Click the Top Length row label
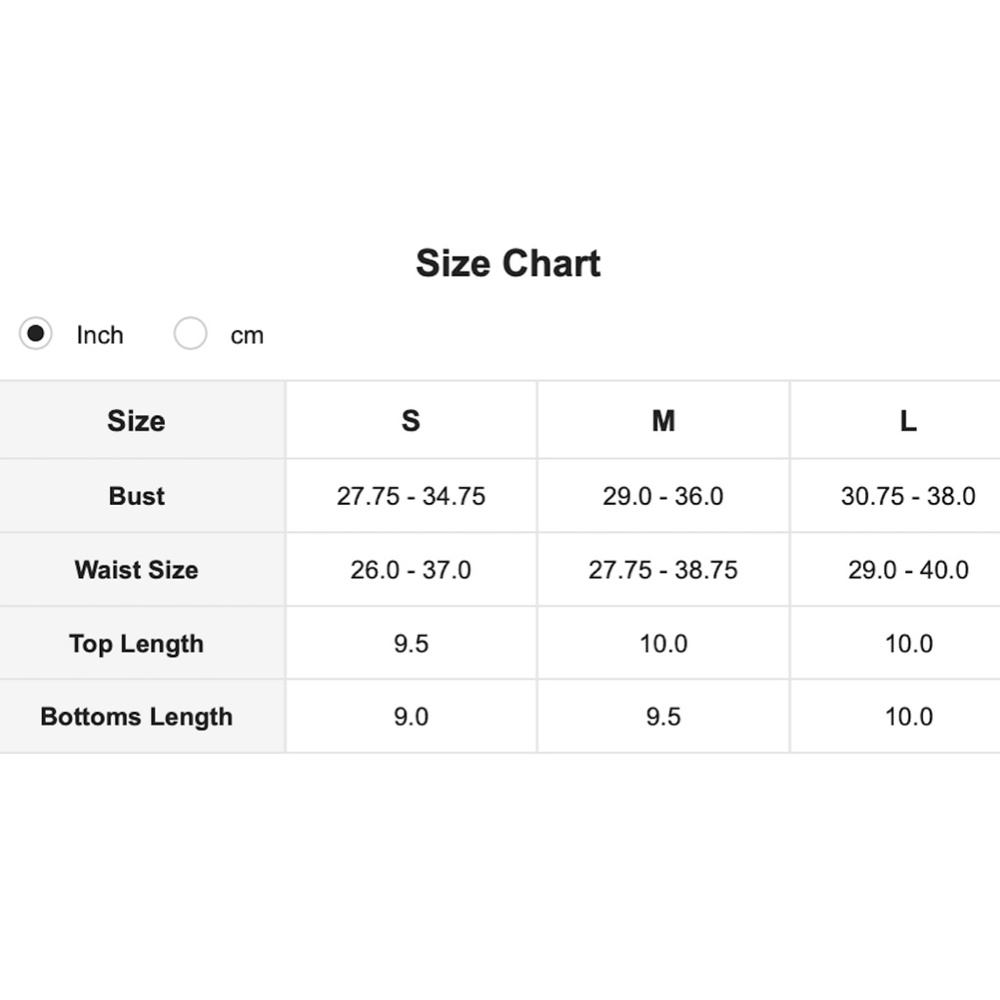Screen dimensions: 1000x1000 [x=136, y=643]
